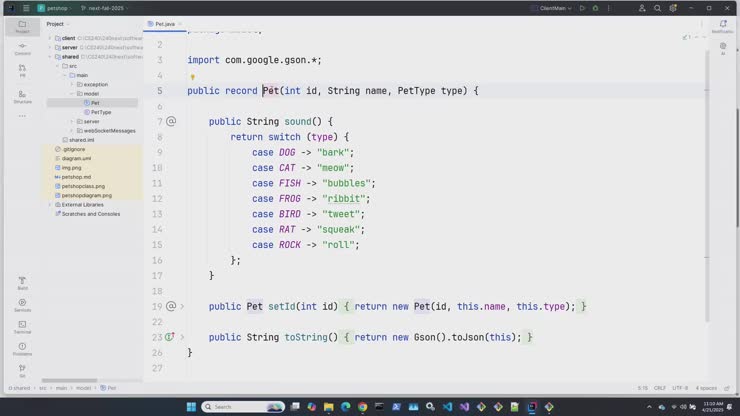Viewport: 740px width, 416px height.
Task: Show more tool windows ellipsis
Action: pos(22,116)
